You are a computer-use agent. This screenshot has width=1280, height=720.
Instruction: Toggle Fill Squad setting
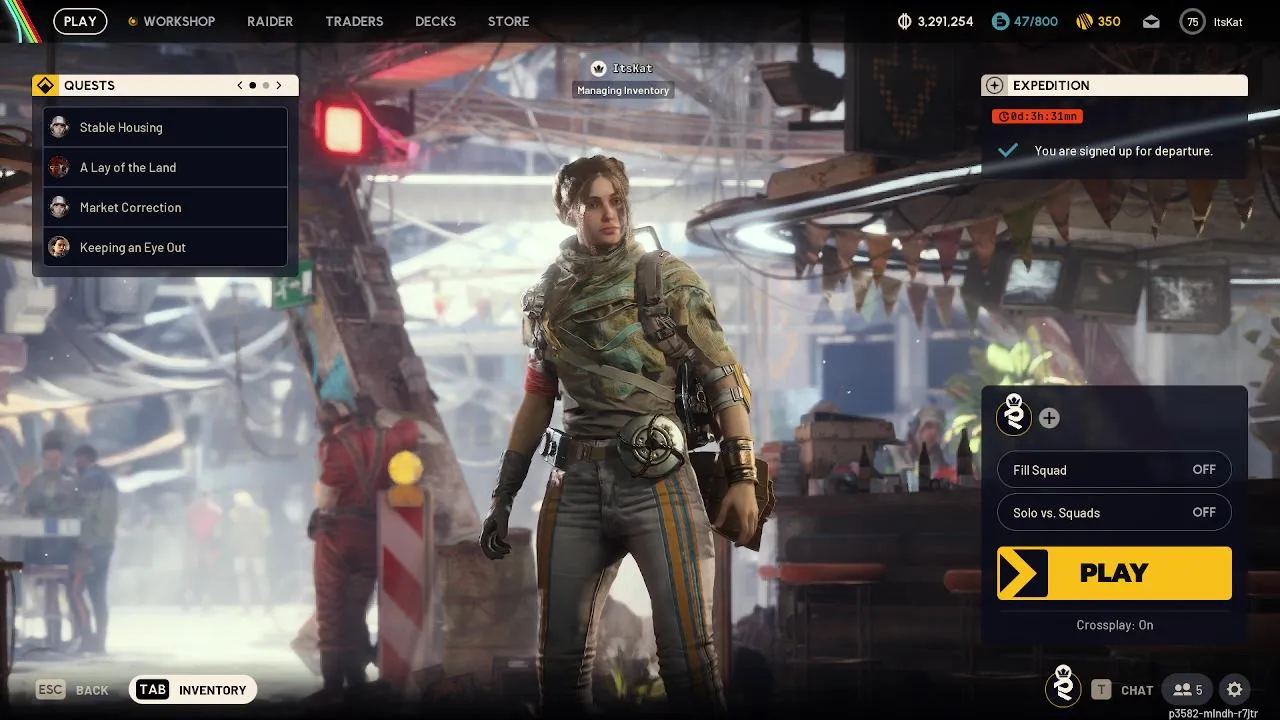point(1114,470)
